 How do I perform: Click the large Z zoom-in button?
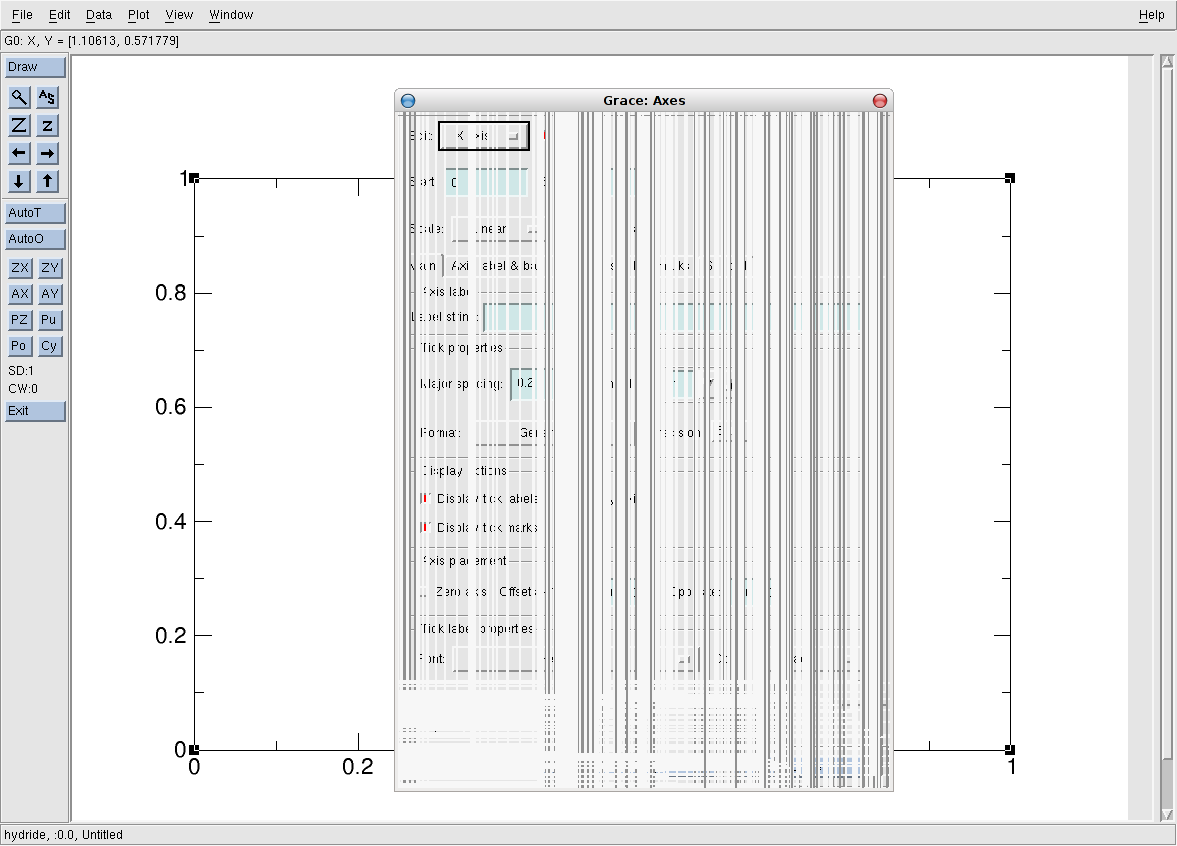[x=19, y=125]
